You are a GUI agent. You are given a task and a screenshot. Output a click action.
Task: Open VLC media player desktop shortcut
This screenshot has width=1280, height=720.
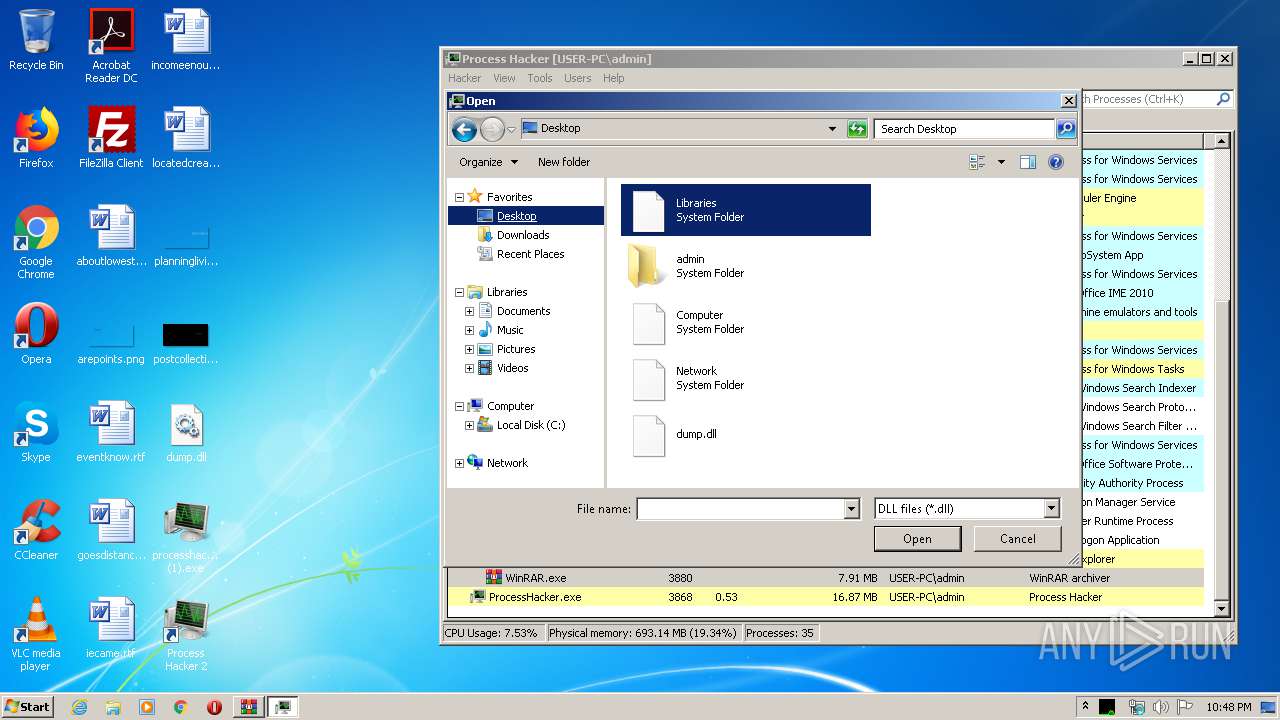36,634
